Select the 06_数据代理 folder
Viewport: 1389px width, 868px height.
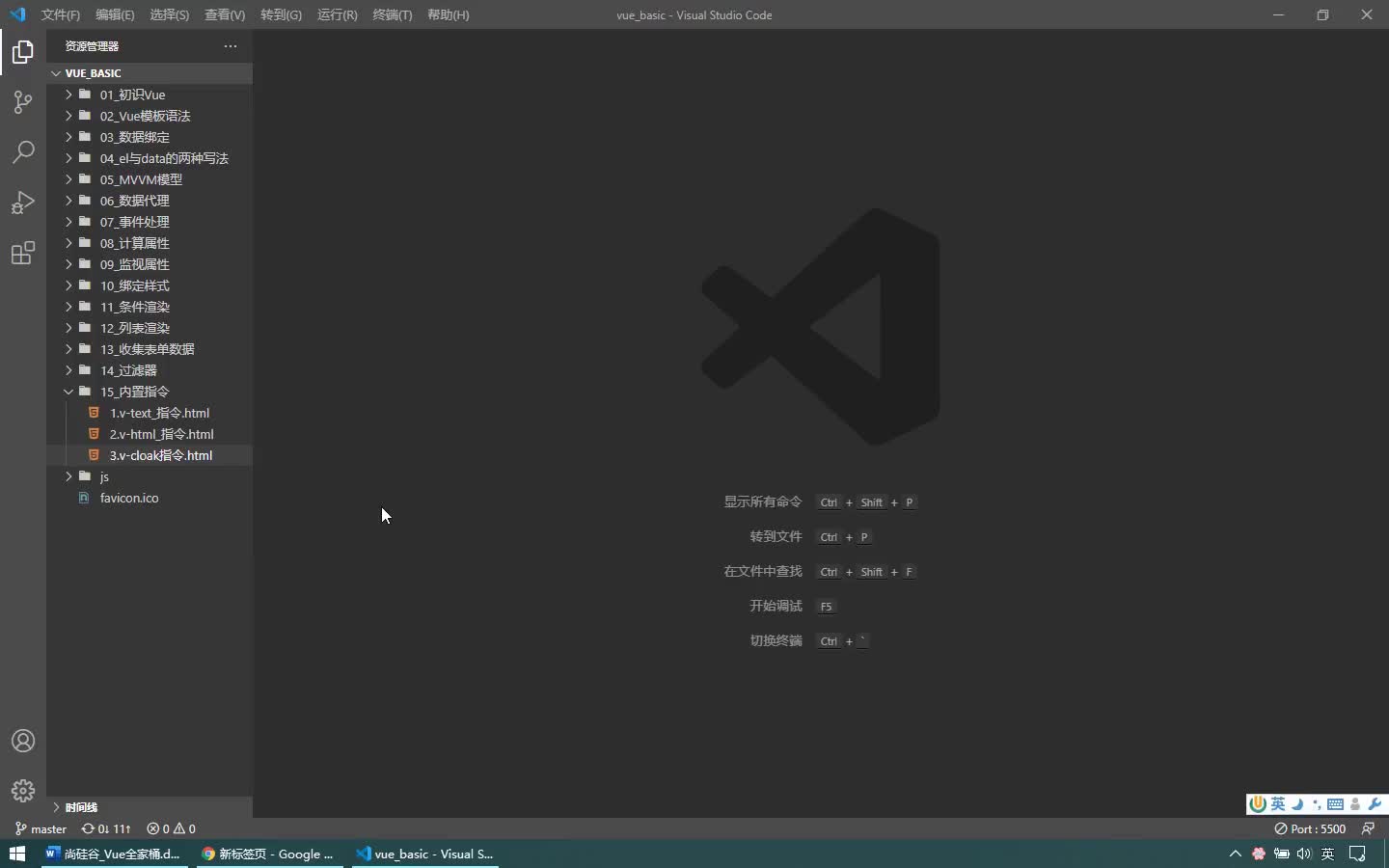coord(150,201)
